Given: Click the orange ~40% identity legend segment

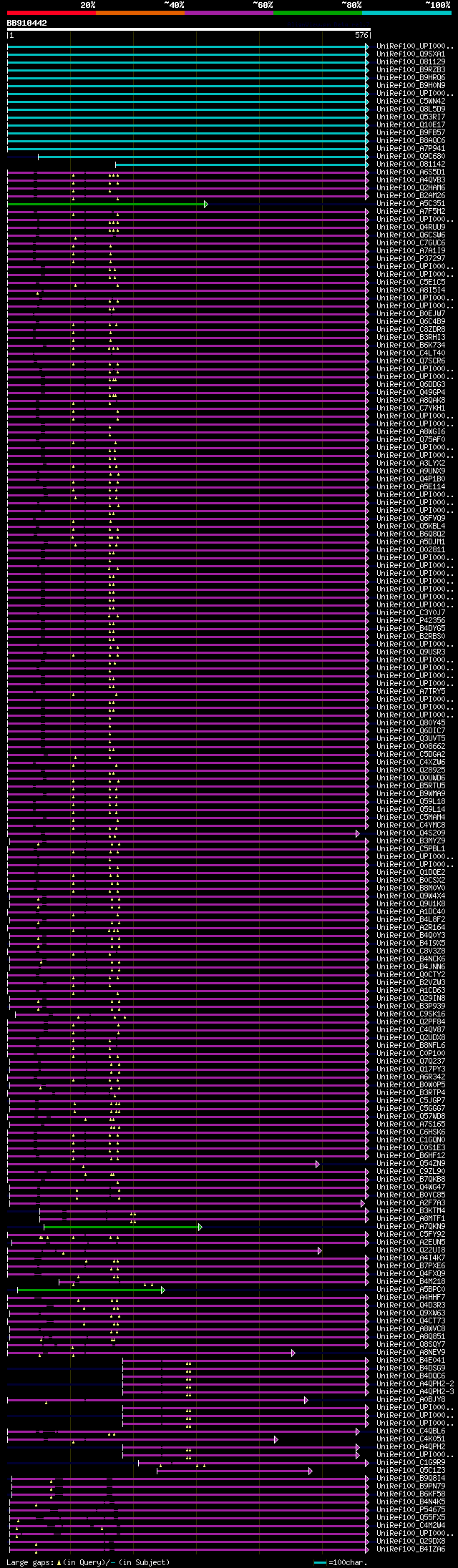Looking at the screenshot, I should (140, 13).
